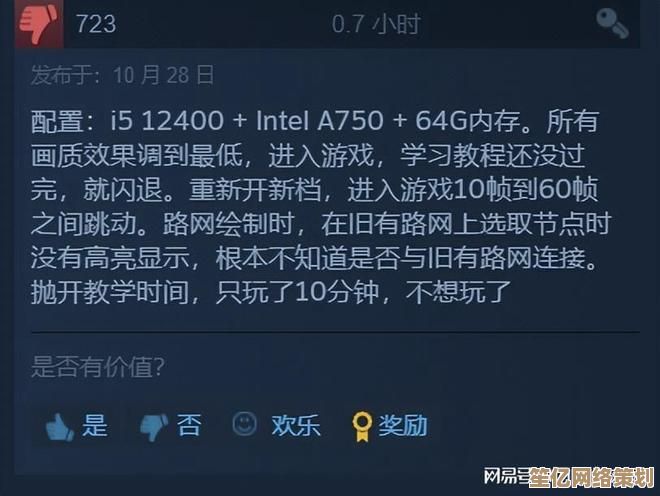Click the horizontal divider below the review
This screenshot has height=496, width=660.
coord(334,332)
